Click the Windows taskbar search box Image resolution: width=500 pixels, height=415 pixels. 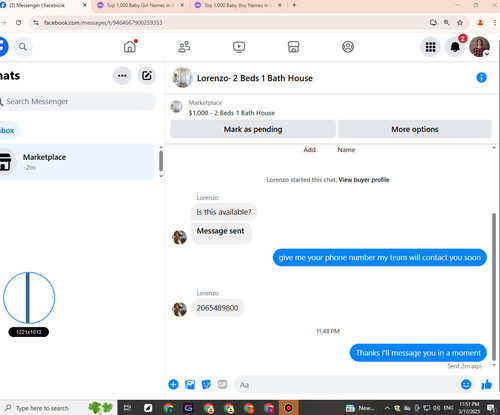tap(58, 408)
